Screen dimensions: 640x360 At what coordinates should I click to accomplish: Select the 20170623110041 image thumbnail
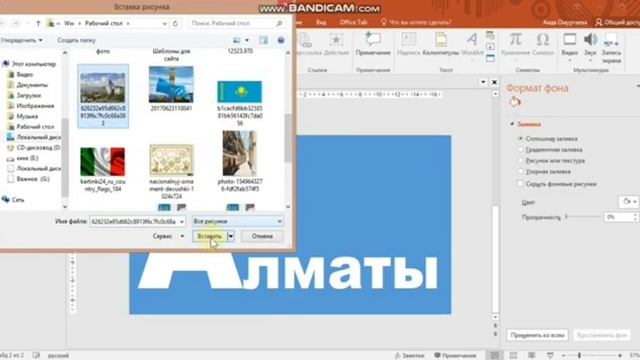tap(171, 84)
